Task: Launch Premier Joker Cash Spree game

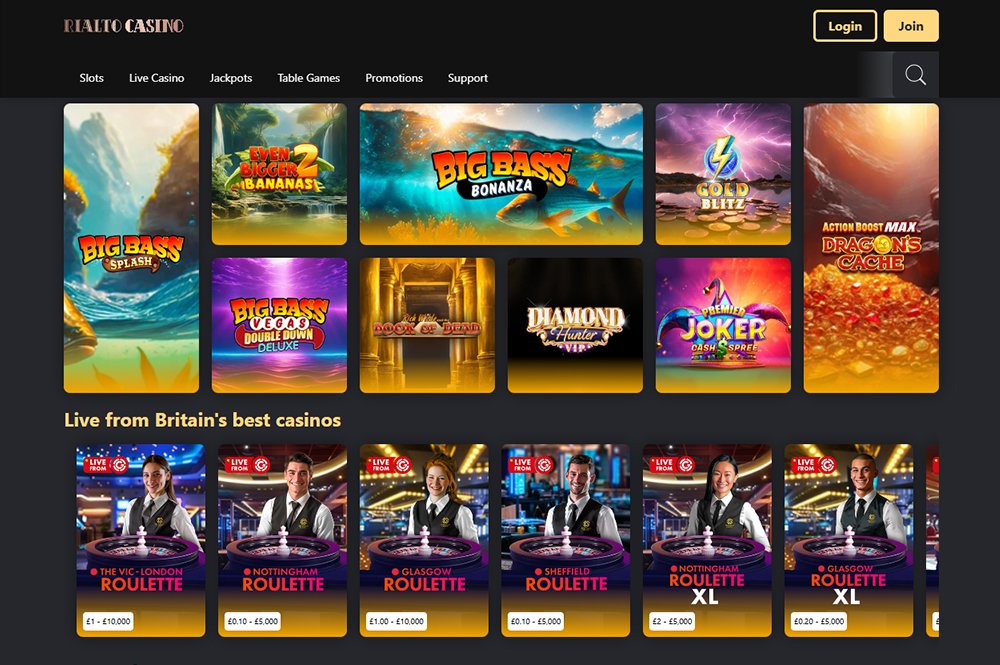Action: 723,325
